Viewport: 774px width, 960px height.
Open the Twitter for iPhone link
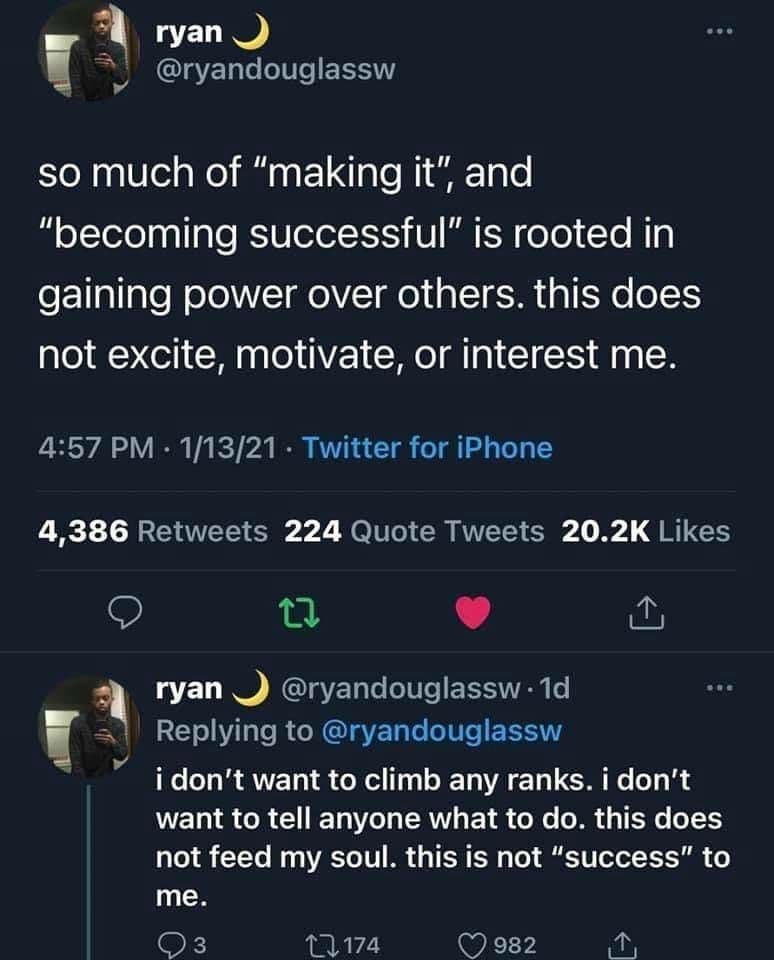(x=427, y=447)
